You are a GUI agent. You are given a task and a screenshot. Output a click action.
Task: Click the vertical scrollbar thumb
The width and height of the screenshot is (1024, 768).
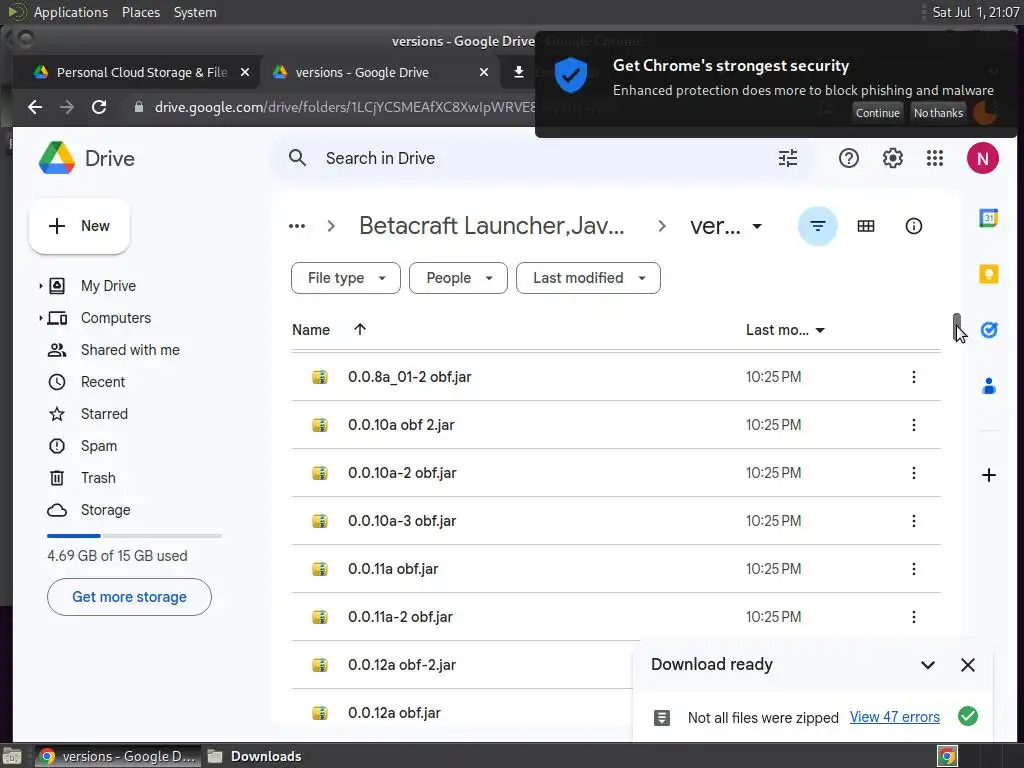point(956,327)
